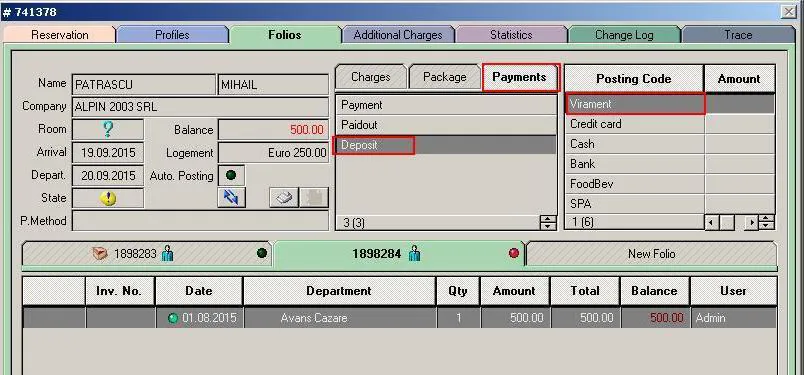Select Paidout in the payments list
This screenshot has width=804, height=375.
[446, 125]
